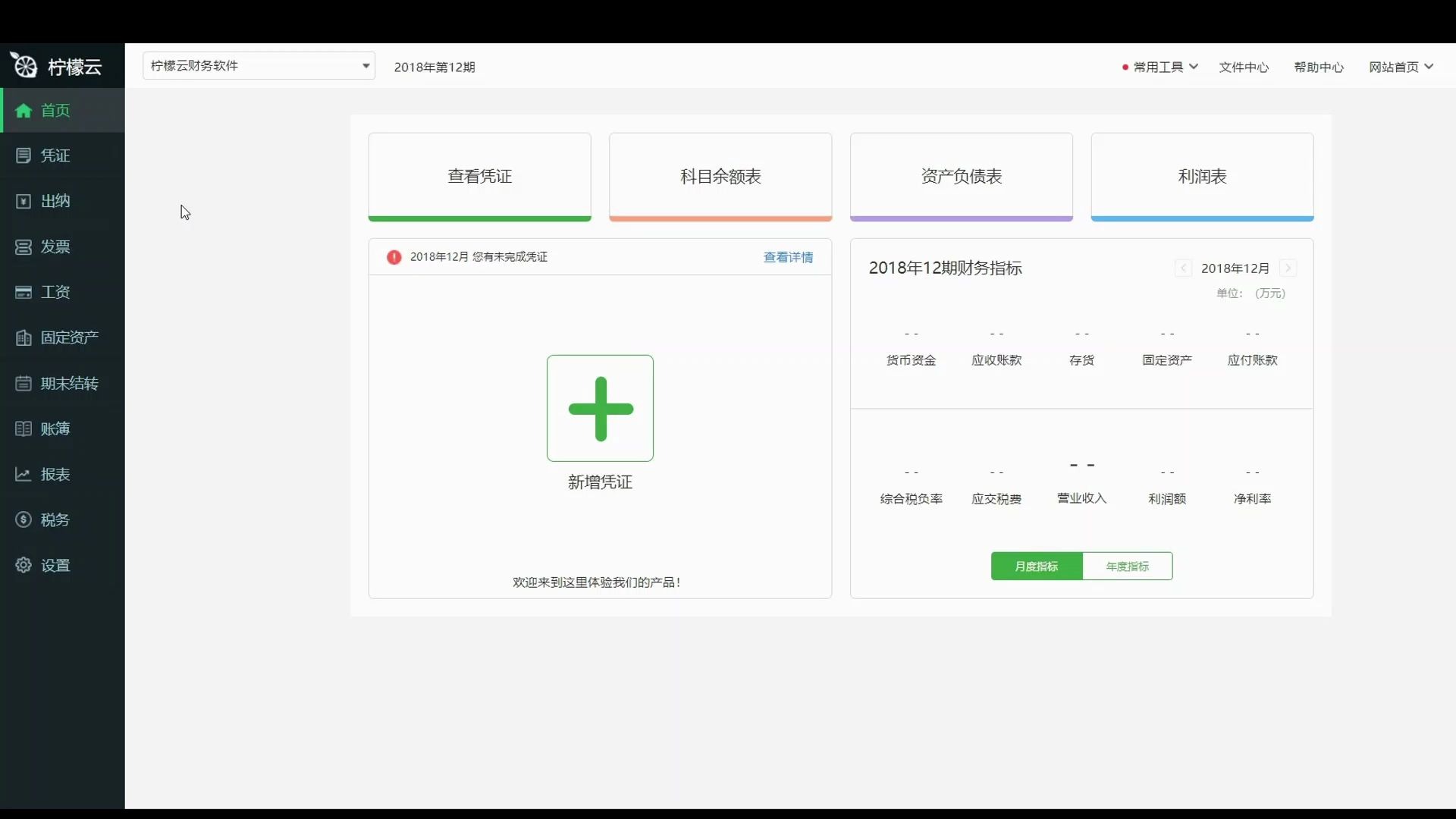Click the 税务 coin icon in sidebar
The width and height of the screenshot is (1456, 819).
[x=24, y=519]
